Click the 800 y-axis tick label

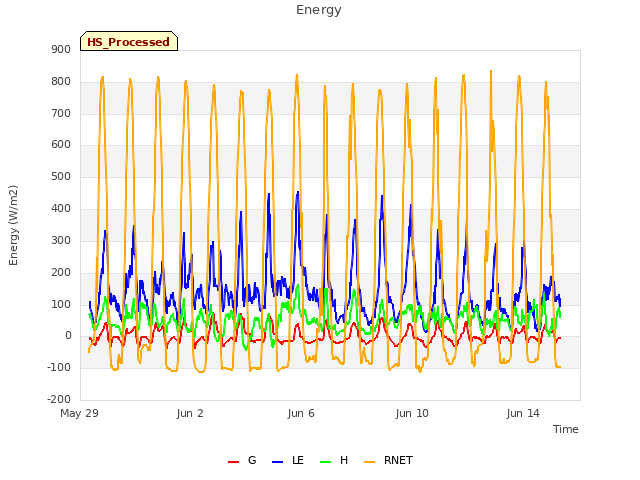point(61,81)
